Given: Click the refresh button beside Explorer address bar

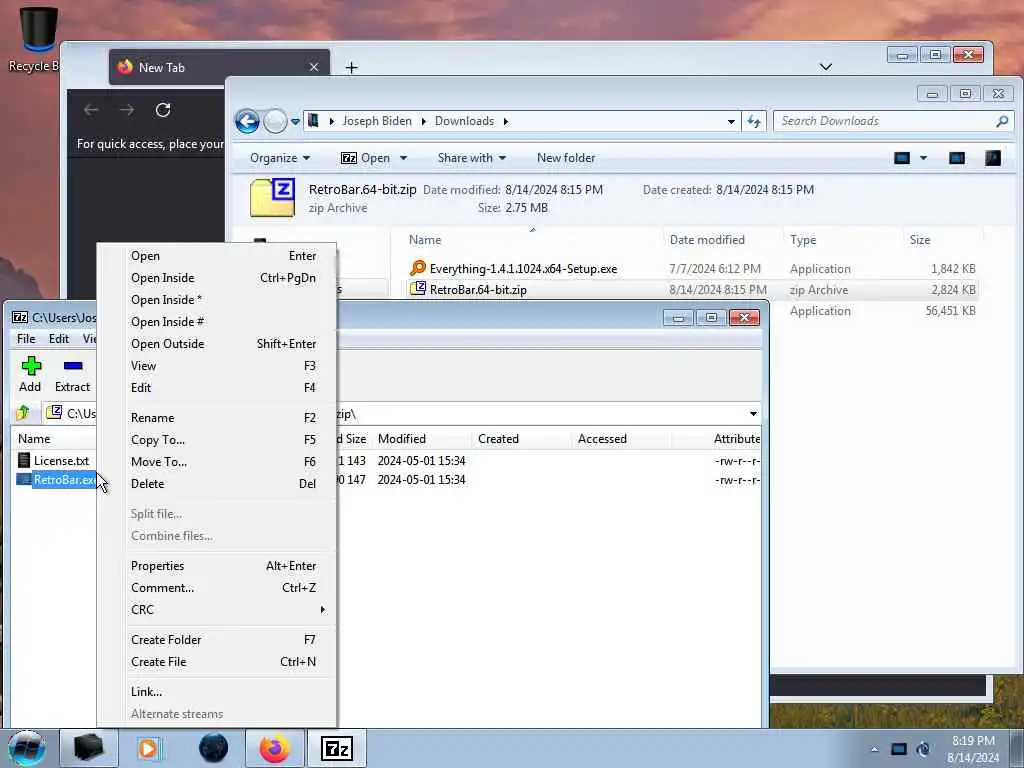Looking at the screenshot, I should coord(754,121).
